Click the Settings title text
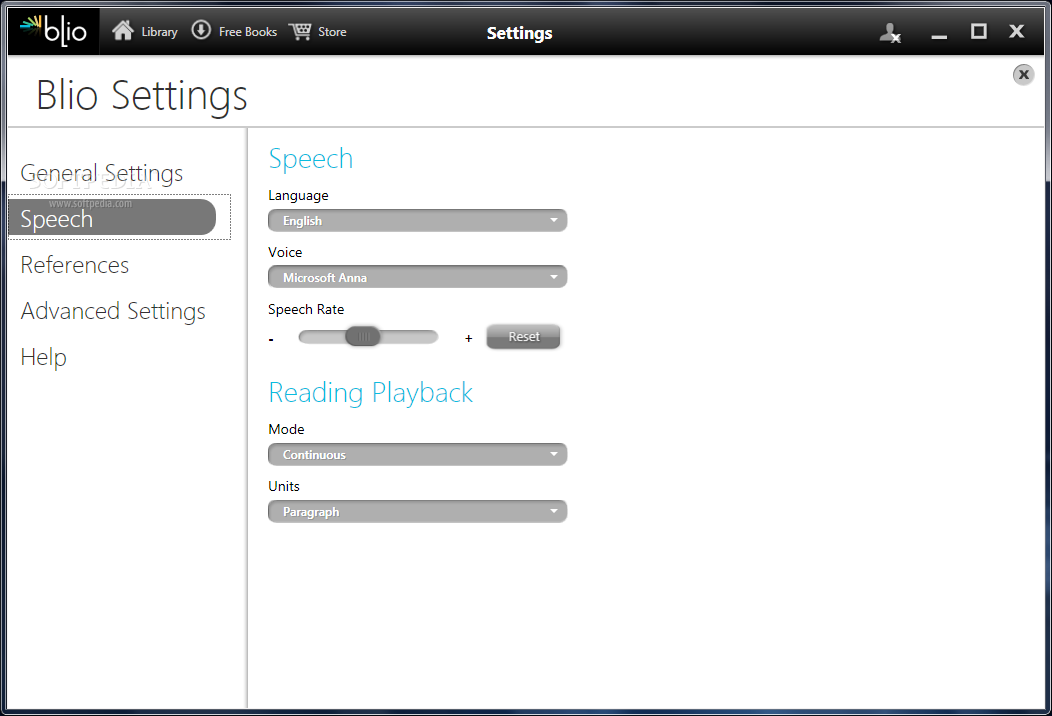Screen dimensions: 1052x716 pos(519,33)
